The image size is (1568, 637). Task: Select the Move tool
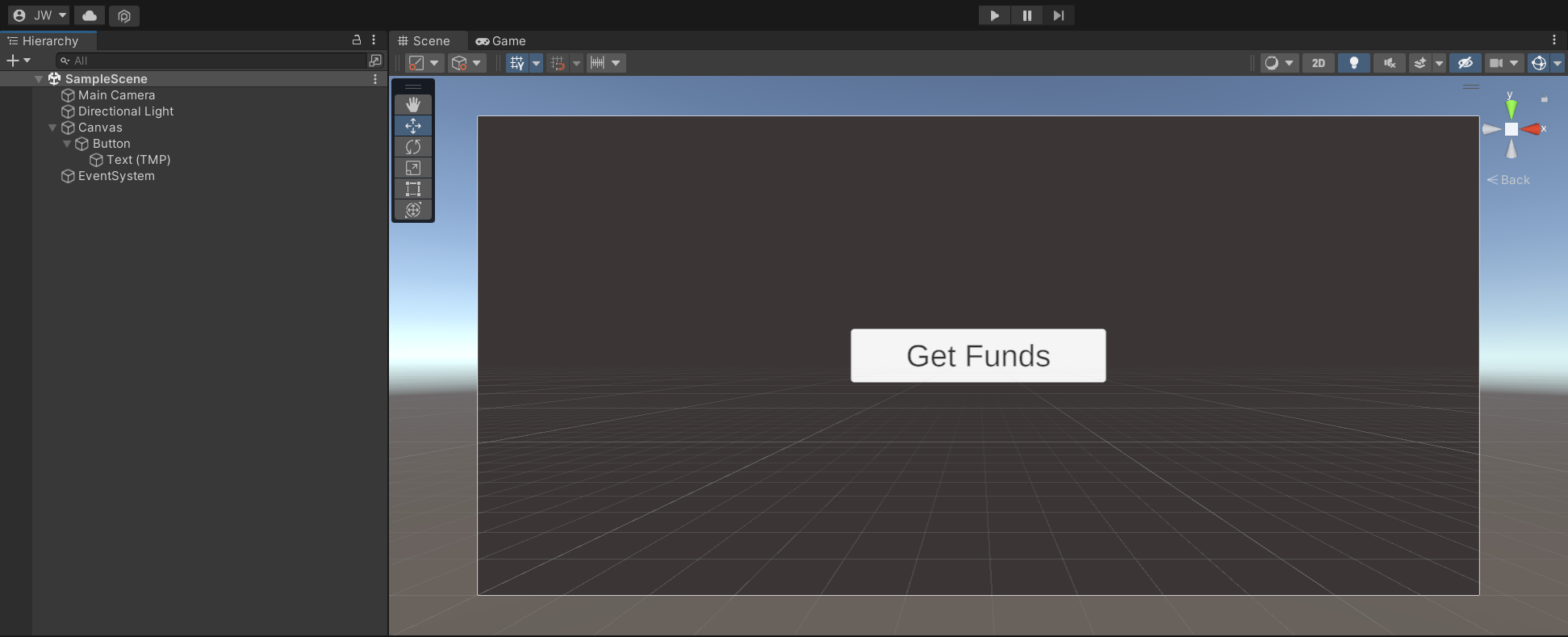[x=413, y=126]
